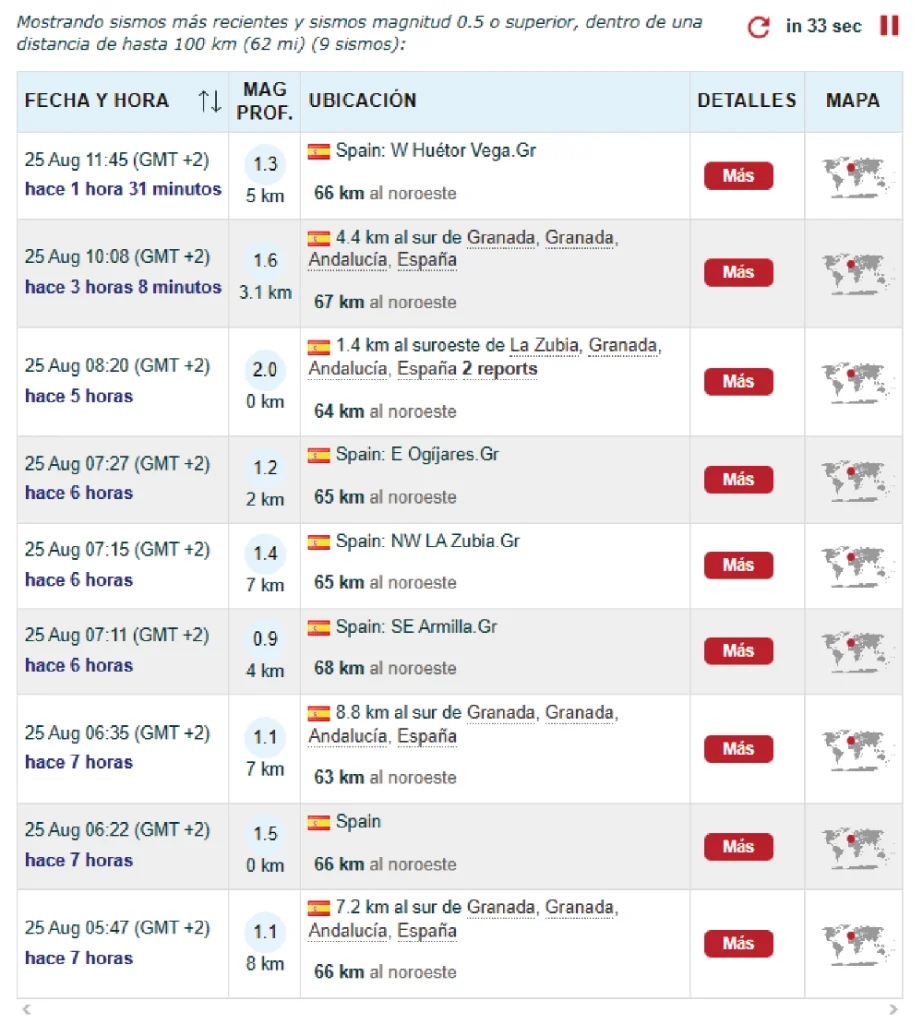
Task: Click Andalucía link in 06:35 row
Action: (x=348, y=736)
